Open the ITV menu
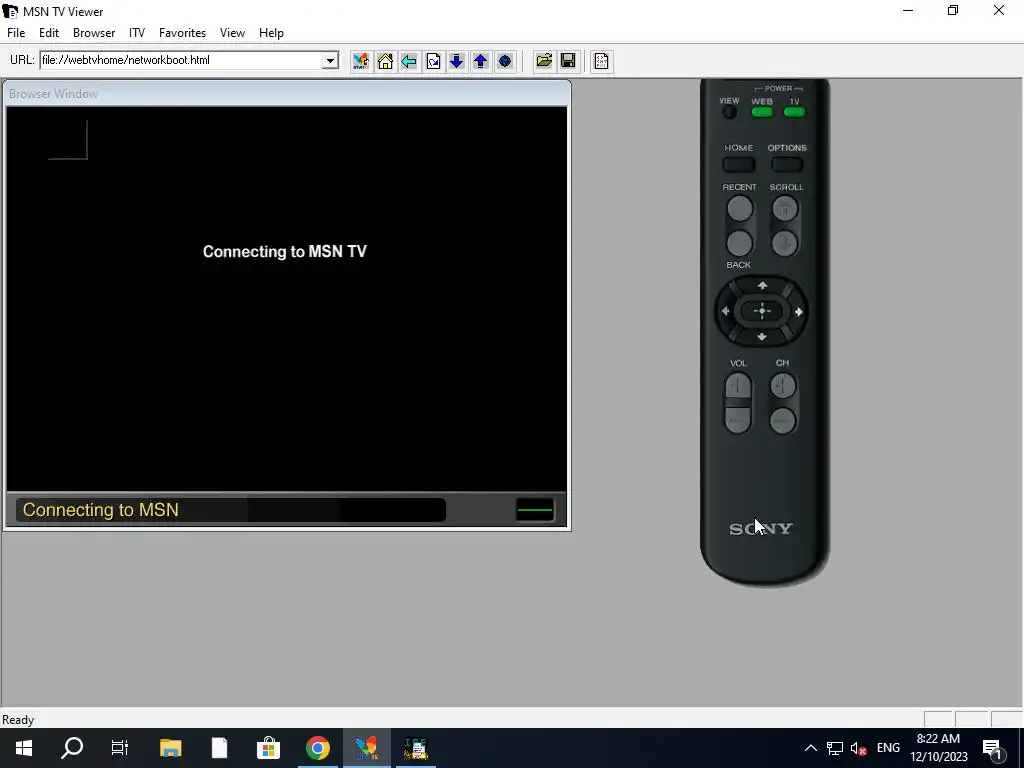 [136, 33]
